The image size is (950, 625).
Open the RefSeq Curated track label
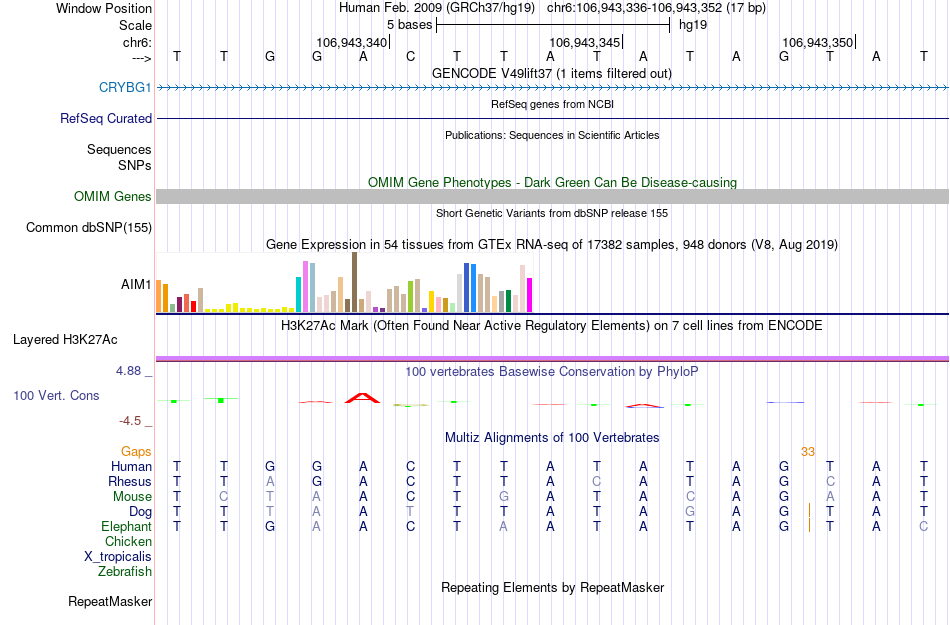pos(106,119)
